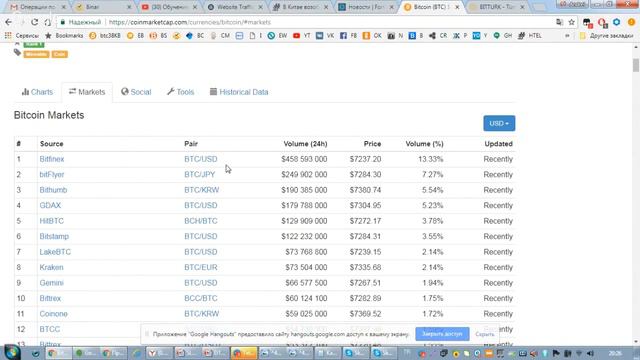Open the Charts tab

click(37, 92)
